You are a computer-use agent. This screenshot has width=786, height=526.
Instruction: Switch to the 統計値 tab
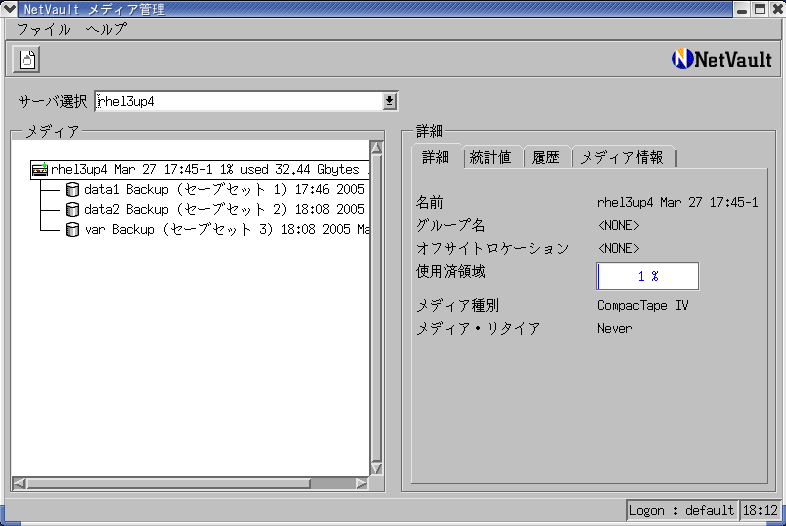490,157
